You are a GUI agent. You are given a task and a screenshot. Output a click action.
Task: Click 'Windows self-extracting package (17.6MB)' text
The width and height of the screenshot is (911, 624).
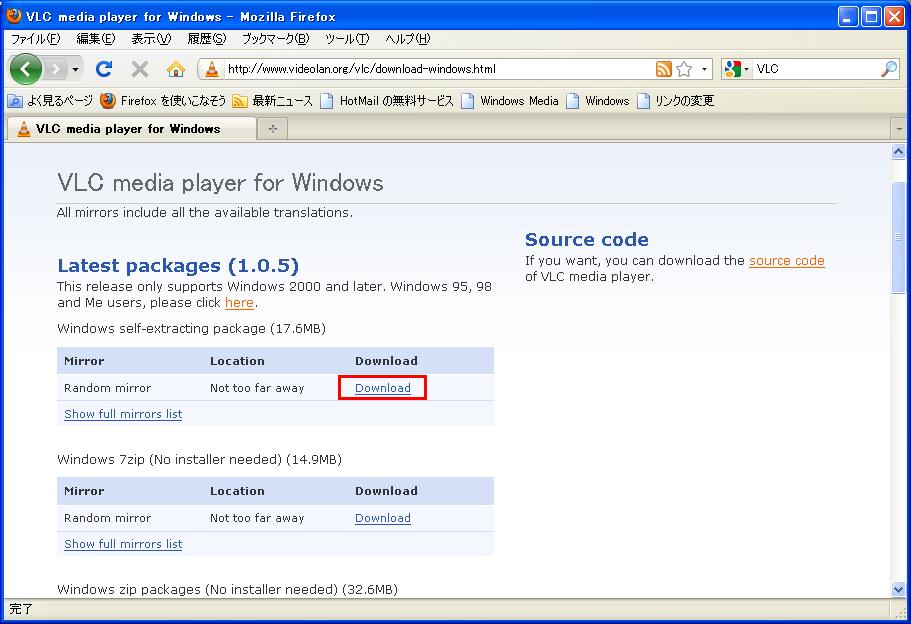point(191,329)
